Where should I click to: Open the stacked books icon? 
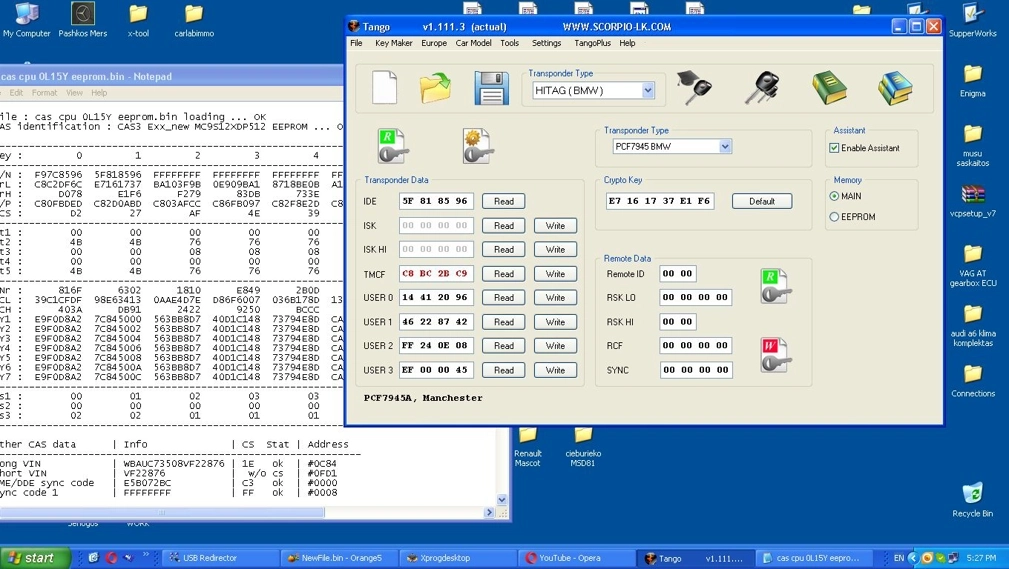click(x=895, y=87)
